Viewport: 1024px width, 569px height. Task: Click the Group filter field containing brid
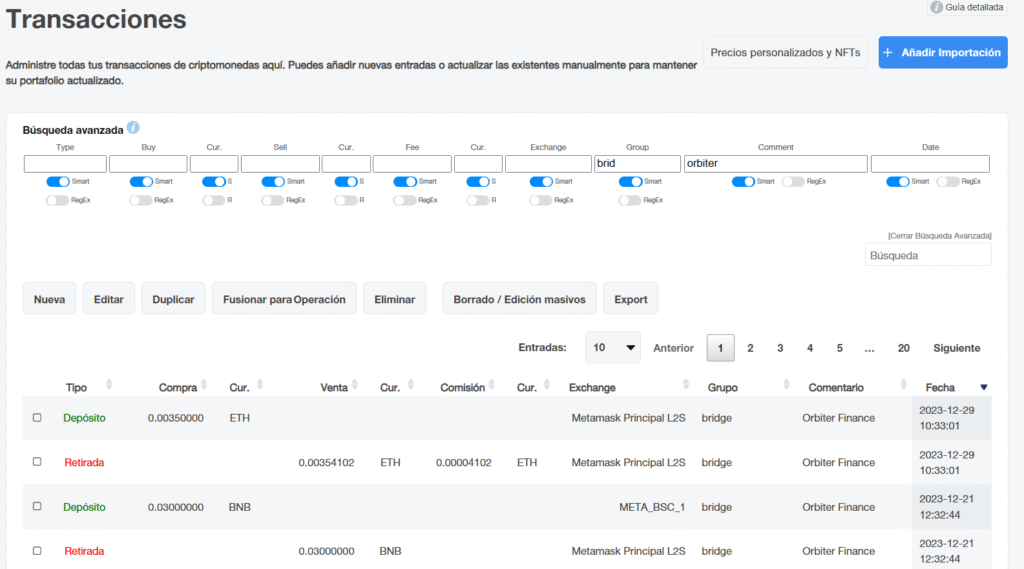[x=637, y=163]
